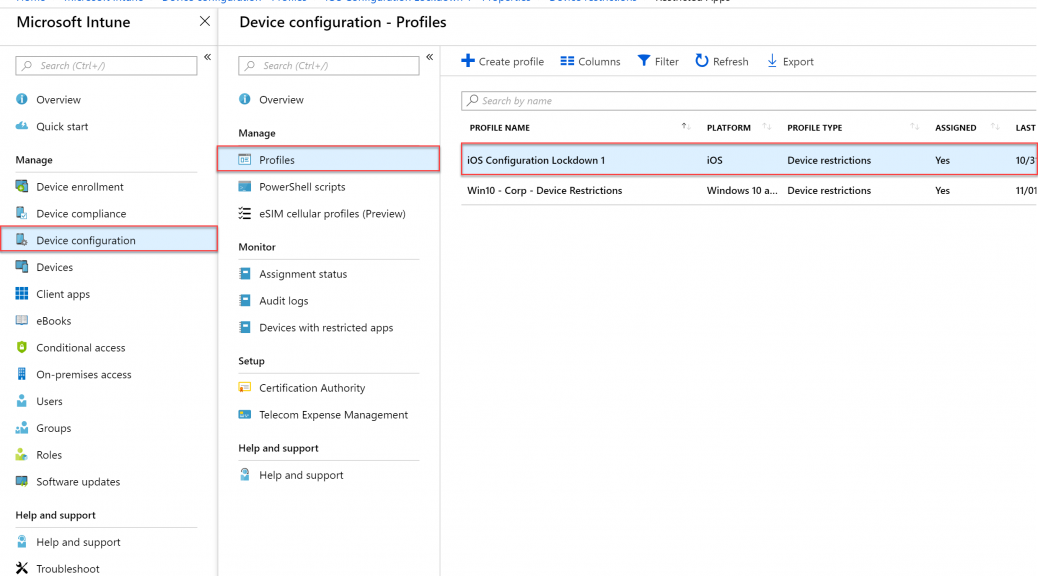This screenshot has height=576, width=1038.
Task: Click the Devices icon
Action: coord(22,267)
